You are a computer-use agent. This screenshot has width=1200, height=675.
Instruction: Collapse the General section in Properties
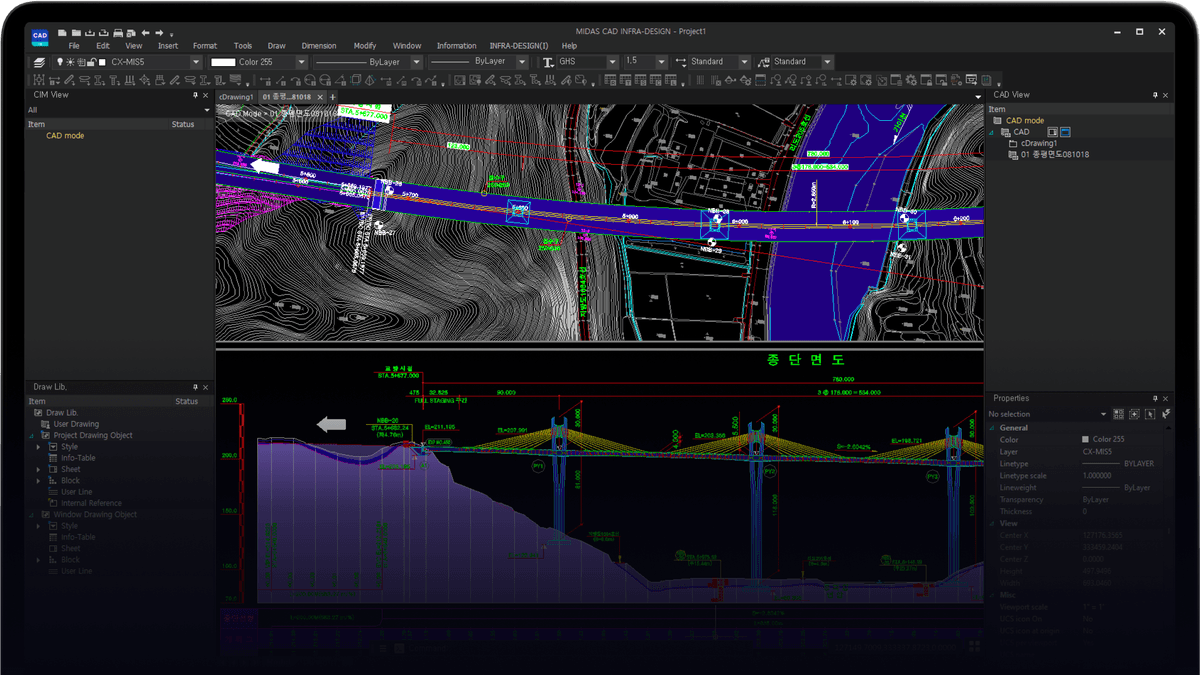pos(991,428)
